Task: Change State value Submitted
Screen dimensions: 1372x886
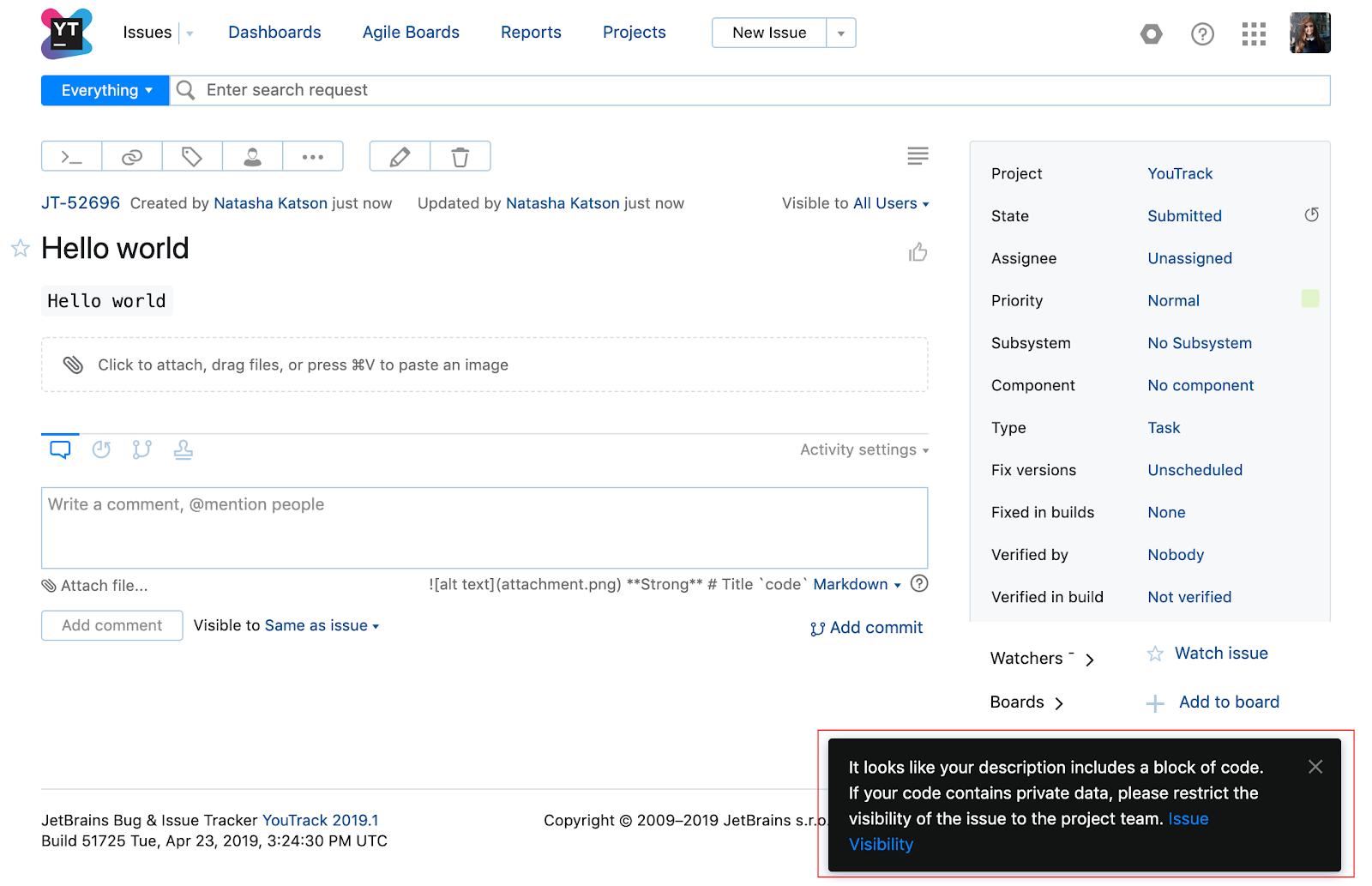Action: [1184, 216]
